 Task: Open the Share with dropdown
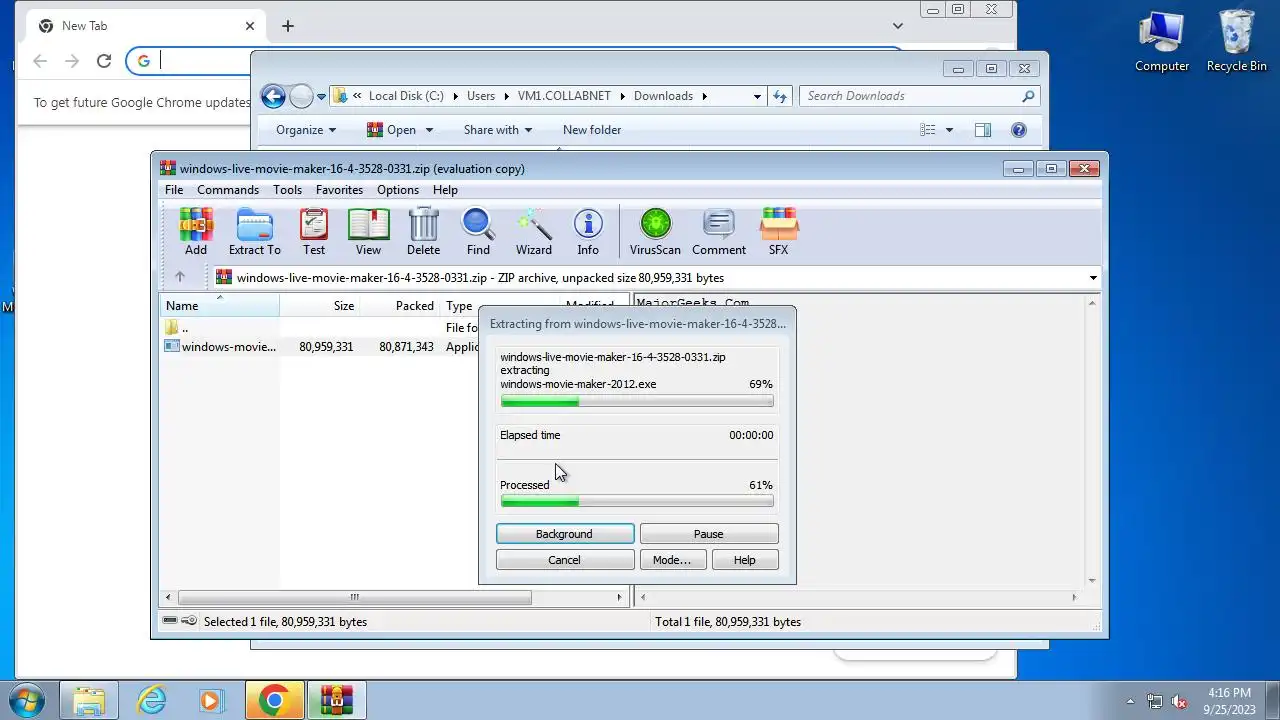tap(498, 130)
